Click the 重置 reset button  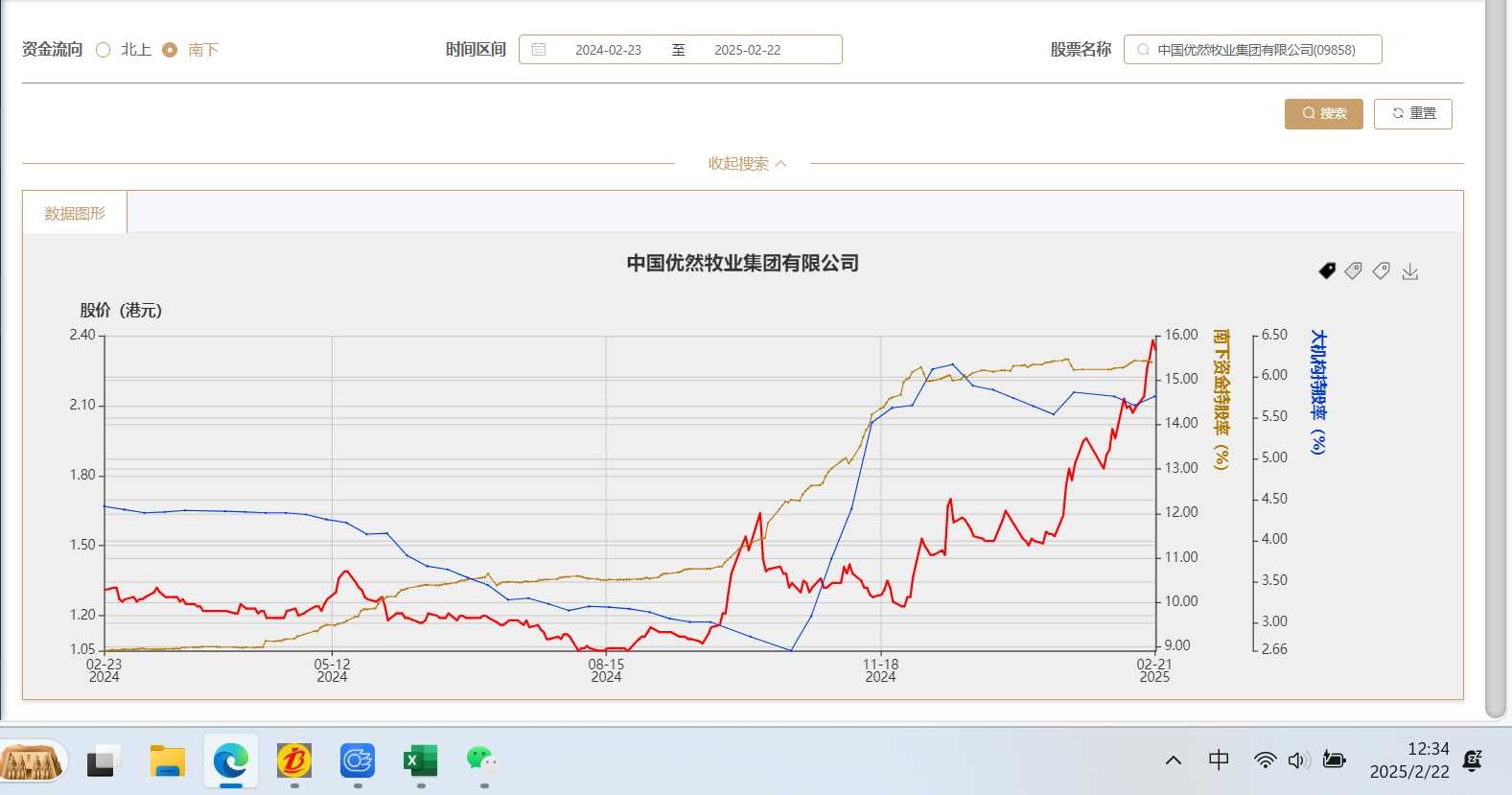coord(1413,113)
